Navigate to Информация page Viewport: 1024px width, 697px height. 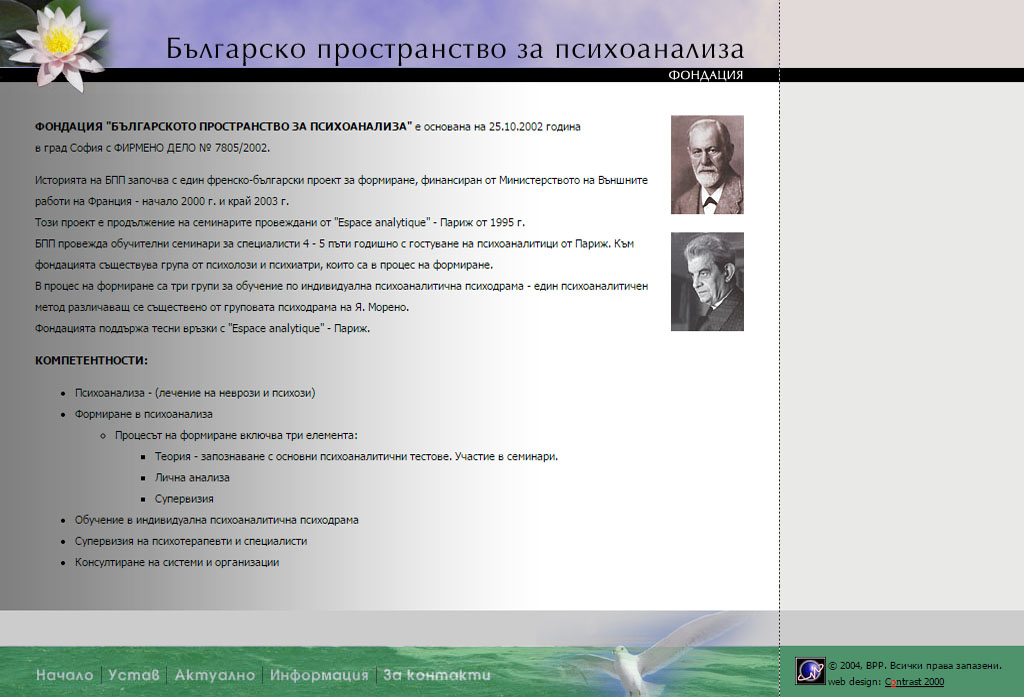319,675
